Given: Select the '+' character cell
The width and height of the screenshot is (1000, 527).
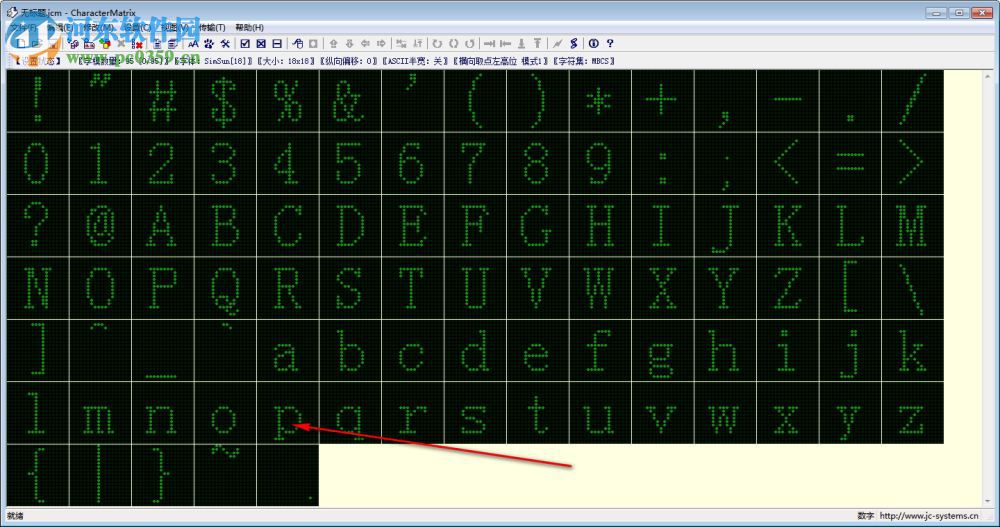Looking at the screenshot, I should tap(663, 101).
